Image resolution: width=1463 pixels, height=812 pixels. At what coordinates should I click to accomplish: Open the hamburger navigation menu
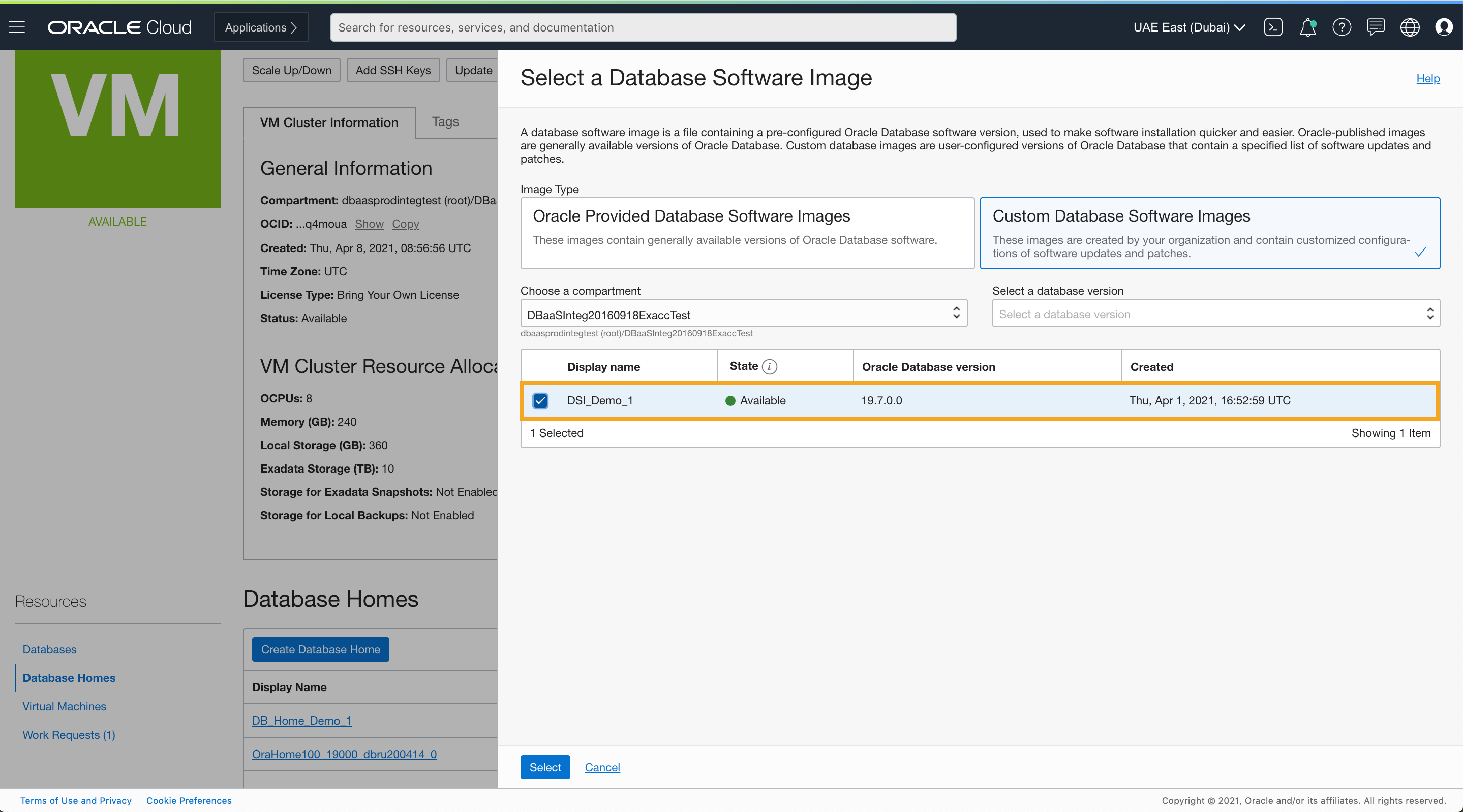point(17,27)
